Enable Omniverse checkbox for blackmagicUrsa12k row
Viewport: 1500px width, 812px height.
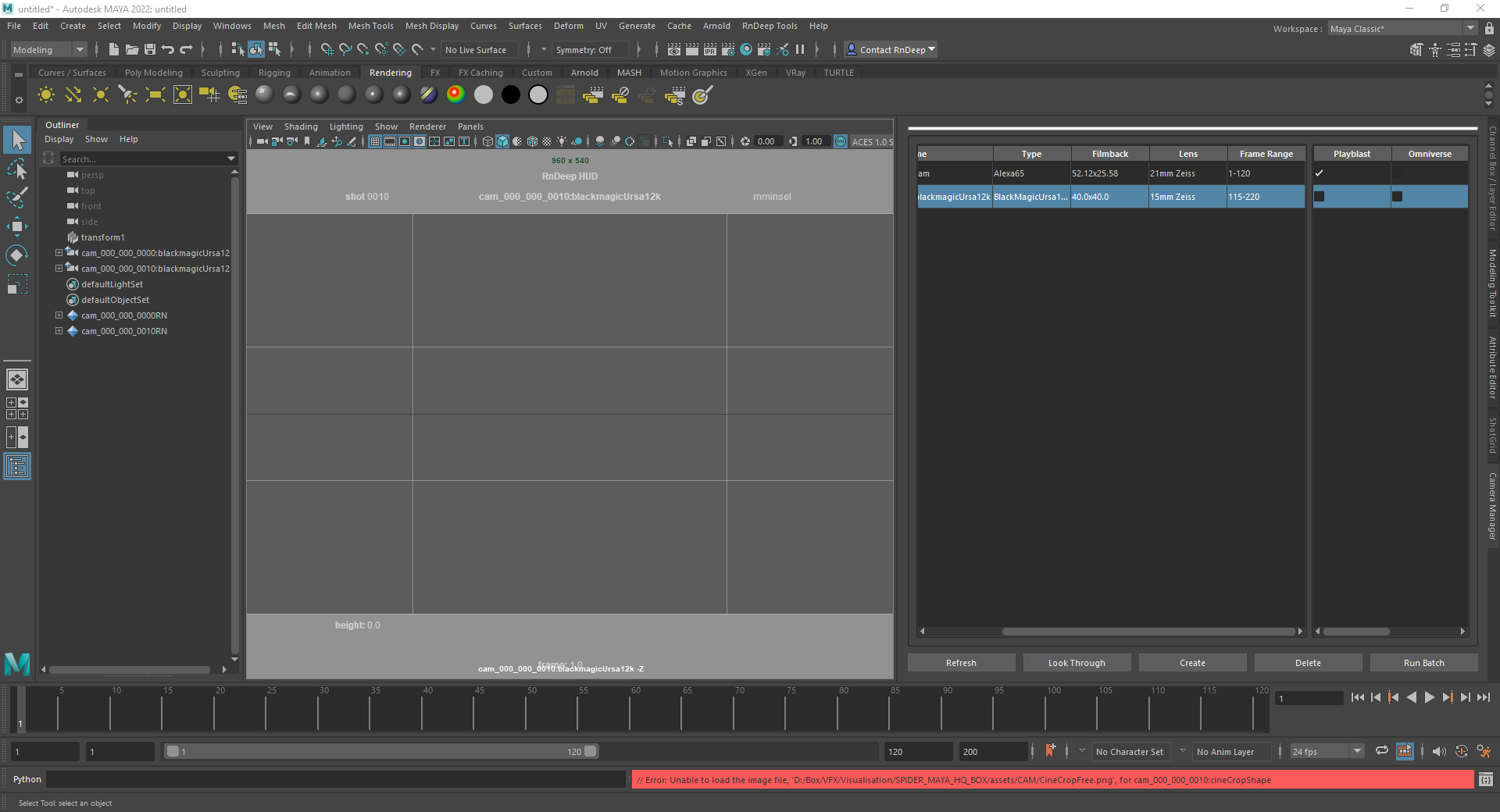pyautogui.click(x=1398, y=197)
